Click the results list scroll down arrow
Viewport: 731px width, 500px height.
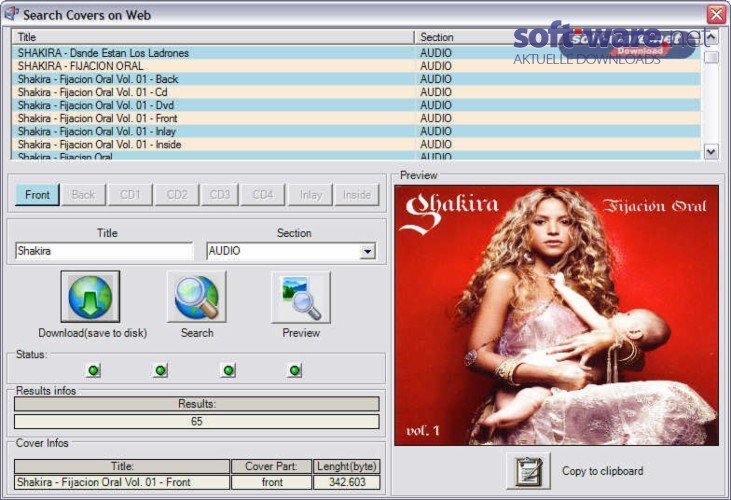[710, 151]
